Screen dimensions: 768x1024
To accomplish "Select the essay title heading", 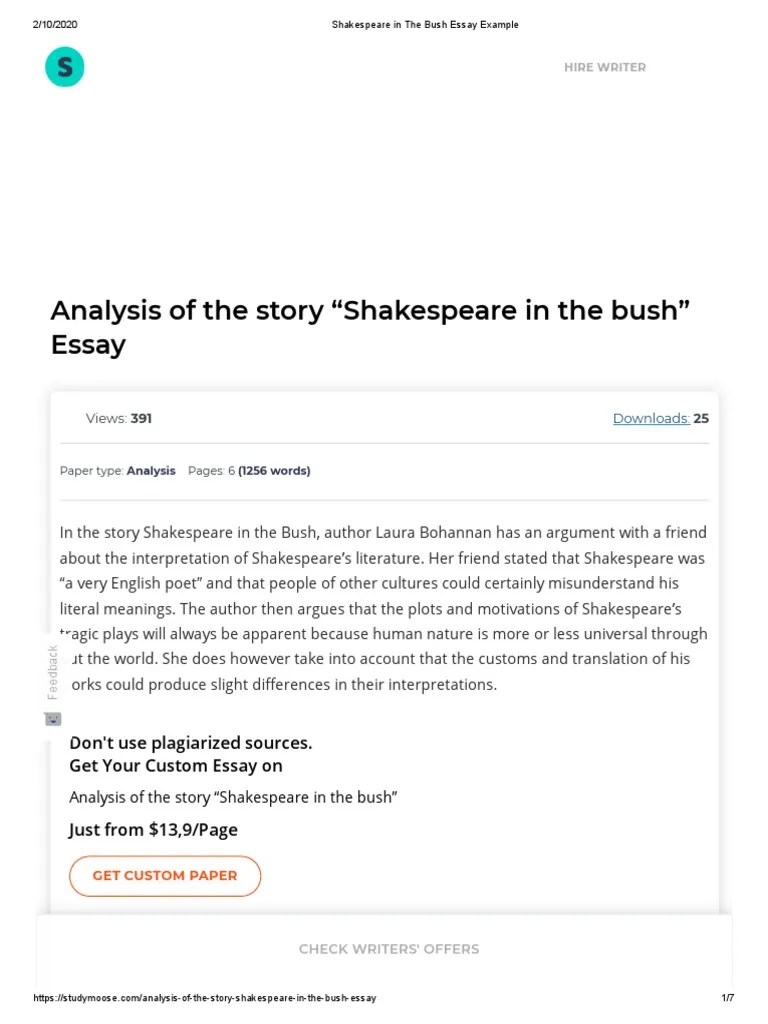I will 370,326.
